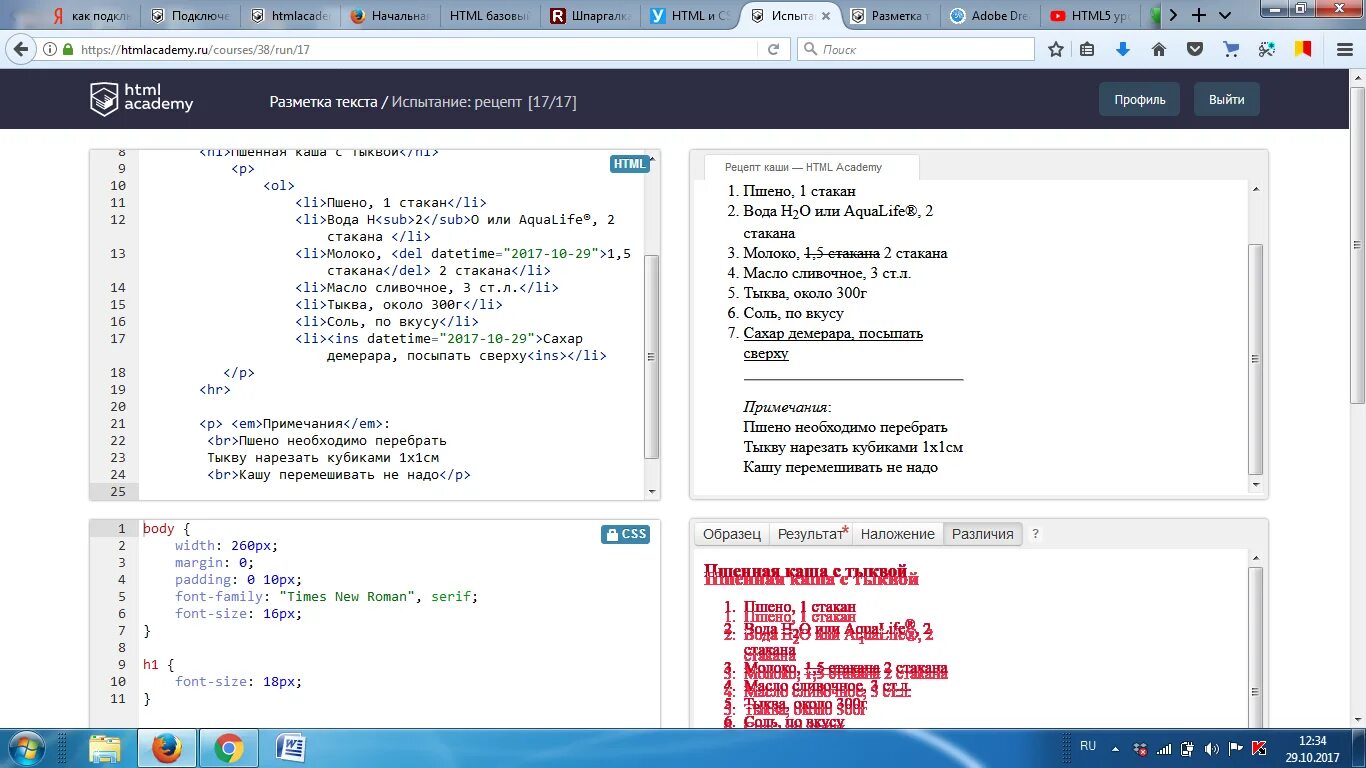Viewport: 1366px width, 768px height.
Task: Open a new browser tab with plus
Action: [1199, 15]
